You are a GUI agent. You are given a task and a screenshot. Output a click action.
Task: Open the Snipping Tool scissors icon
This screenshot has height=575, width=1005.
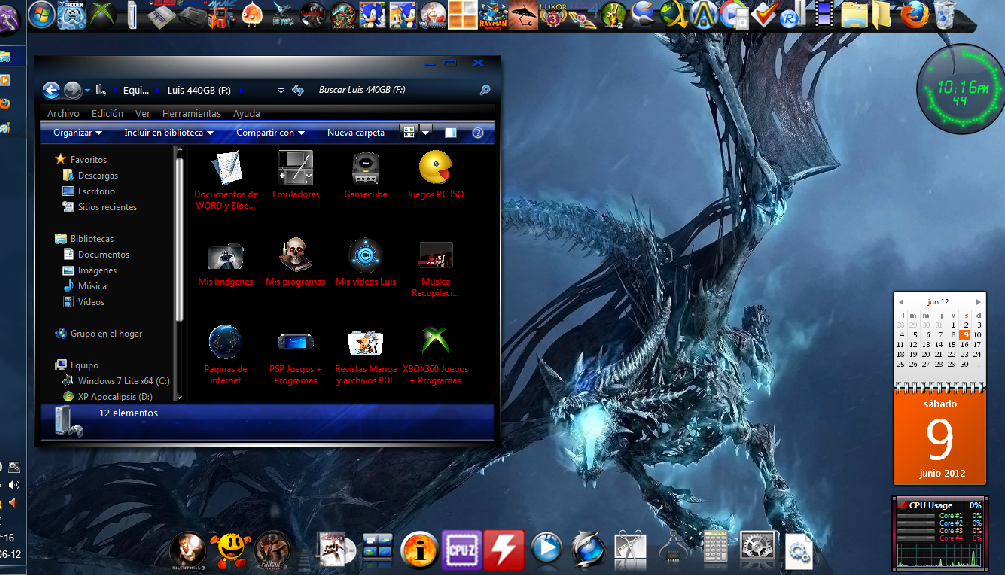[x=631, y=551]
